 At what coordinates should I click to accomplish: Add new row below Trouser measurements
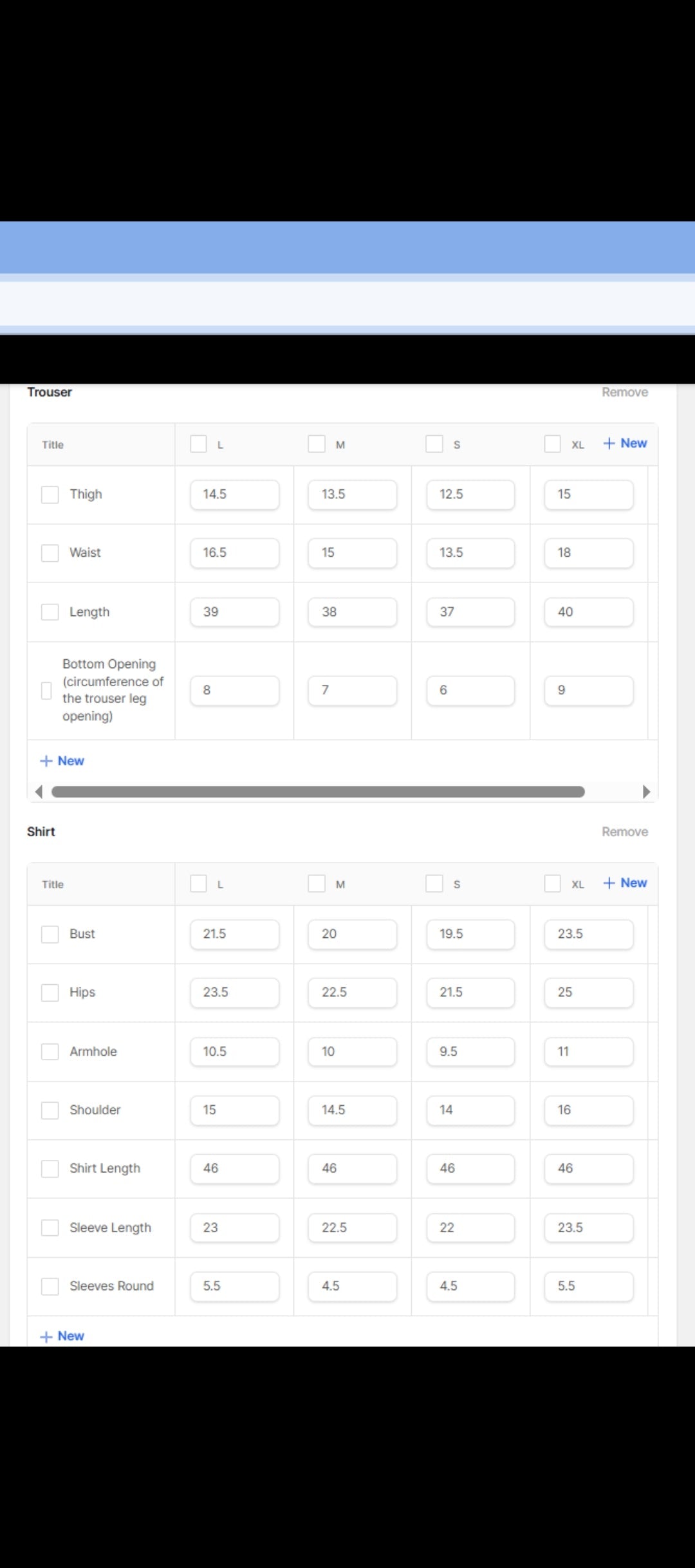(62, 761)
